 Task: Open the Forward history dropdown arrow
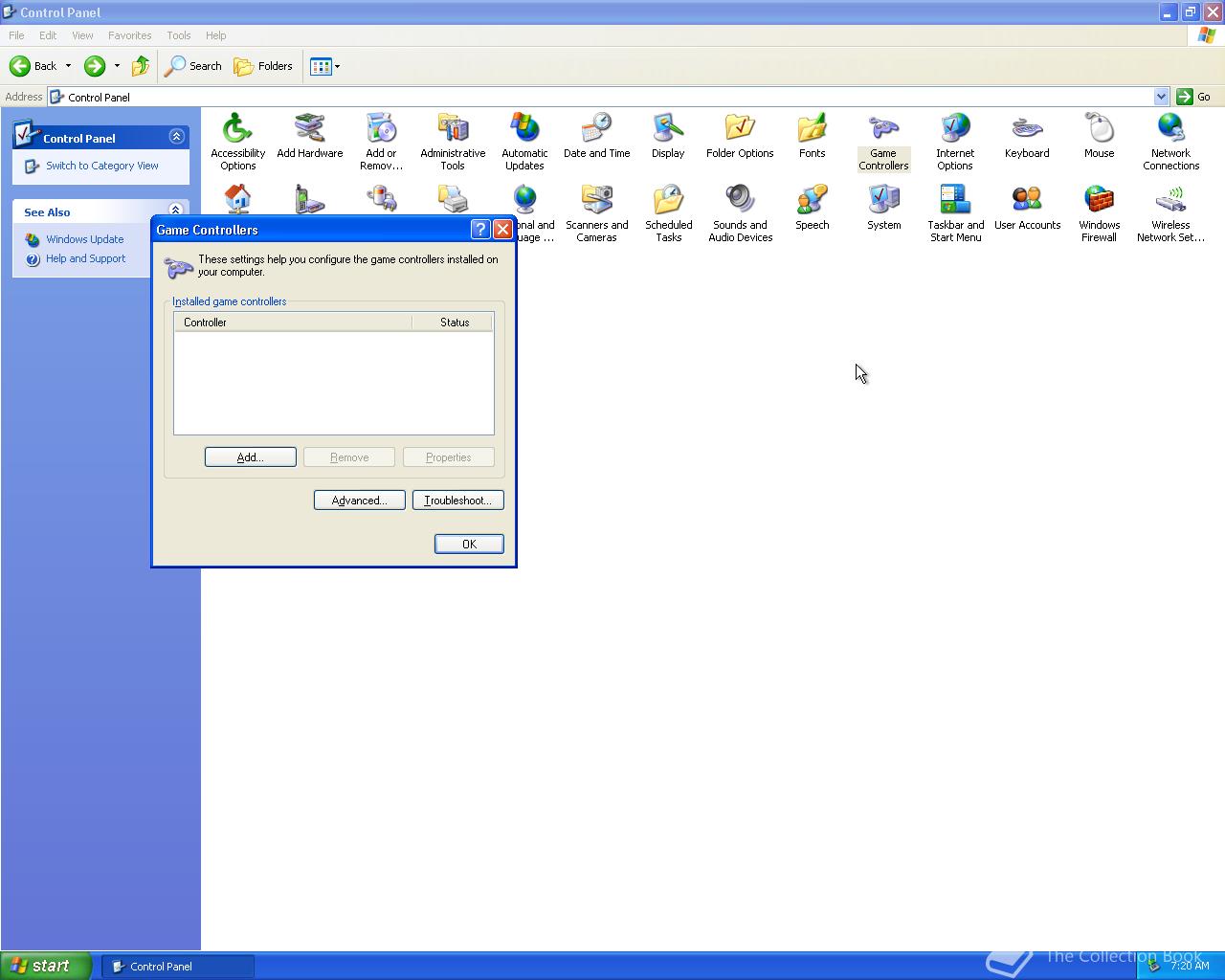(x=117, y=66)
